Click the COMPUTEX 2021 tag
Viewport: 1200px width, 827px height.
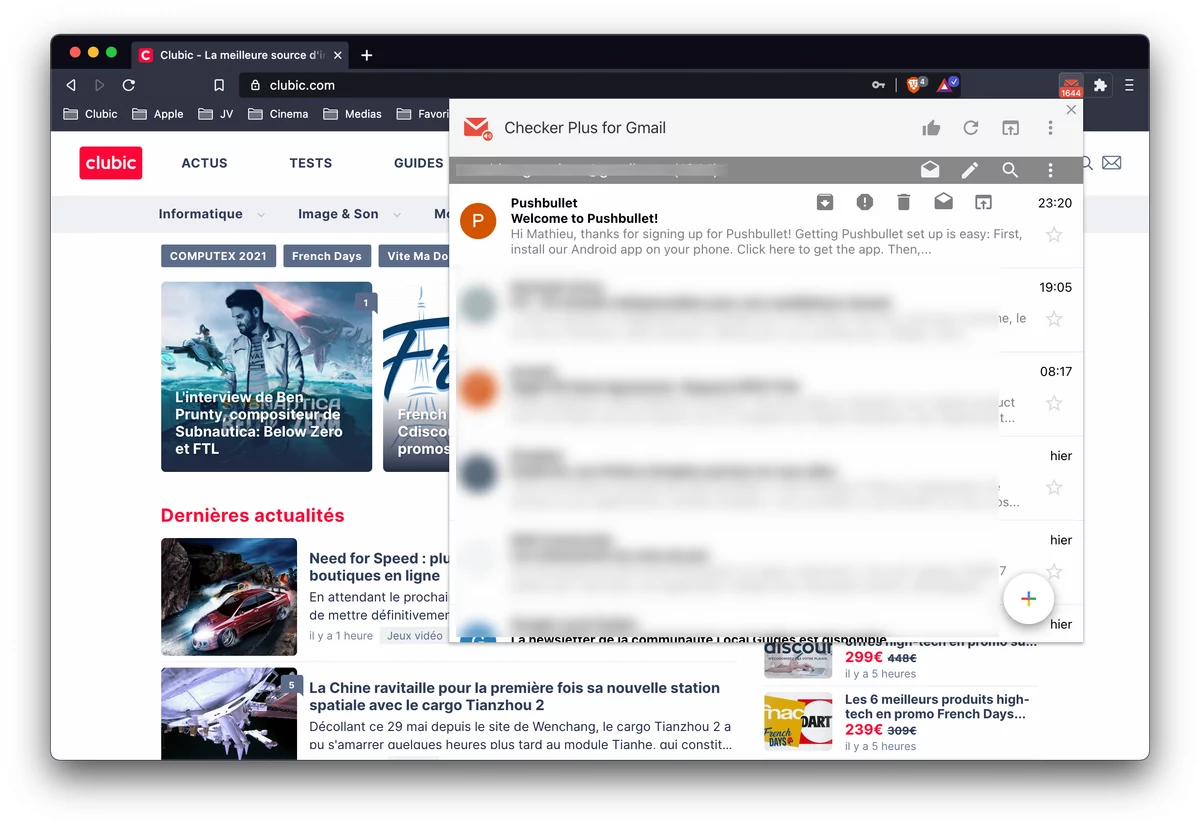click(218, 256)
